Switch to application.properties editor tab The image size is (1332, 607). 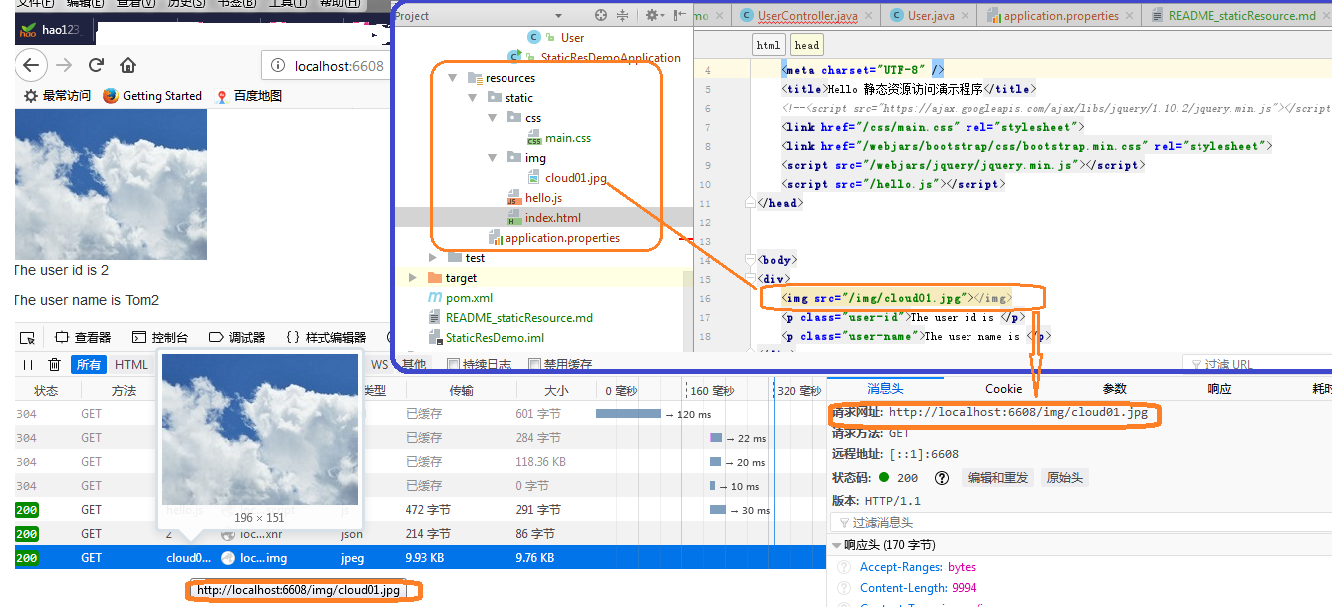point(1061,16)
